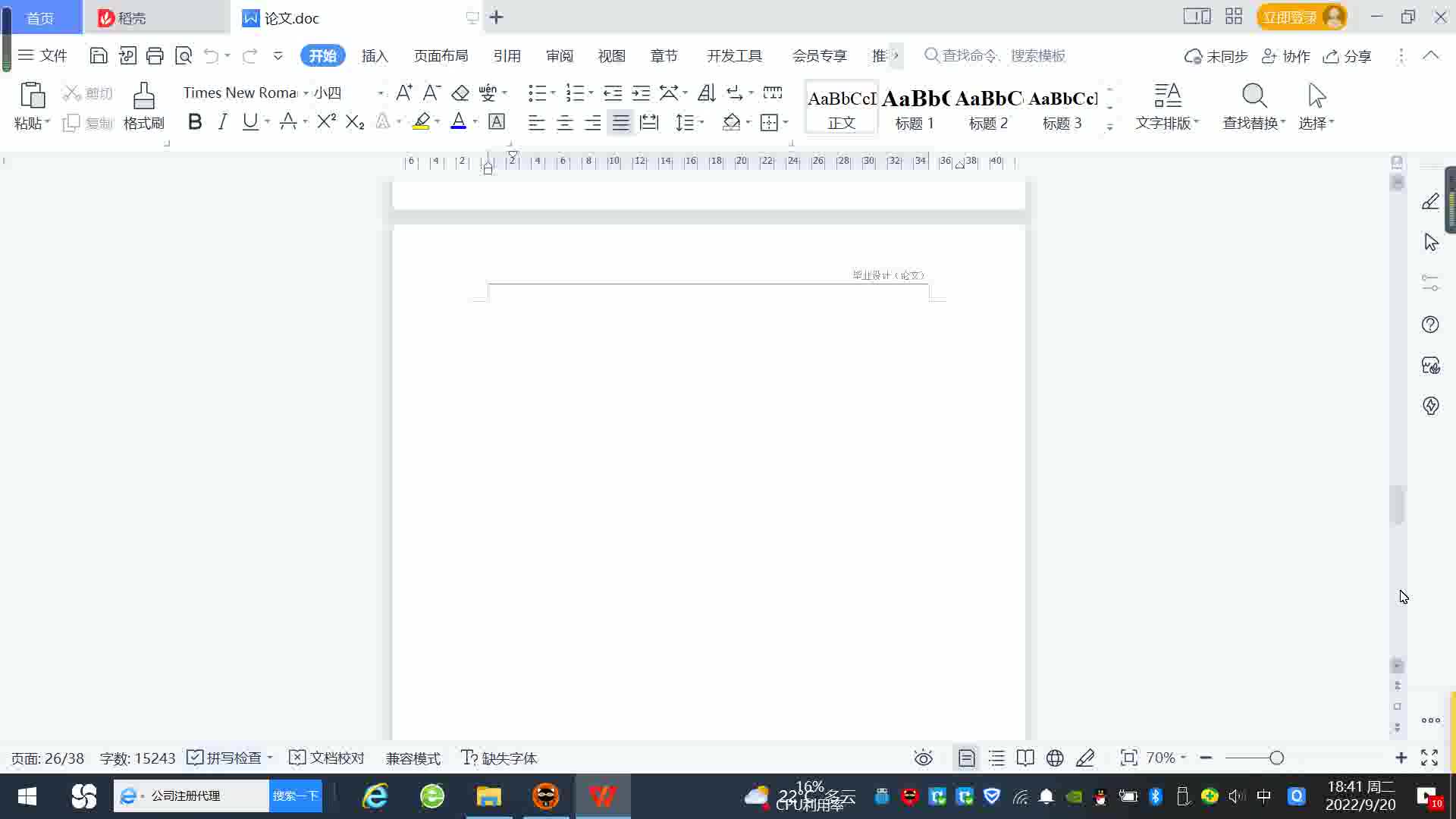Toggle the spell check checkbox in status bar
1456x819 pixels.
(x=195, y=758)
